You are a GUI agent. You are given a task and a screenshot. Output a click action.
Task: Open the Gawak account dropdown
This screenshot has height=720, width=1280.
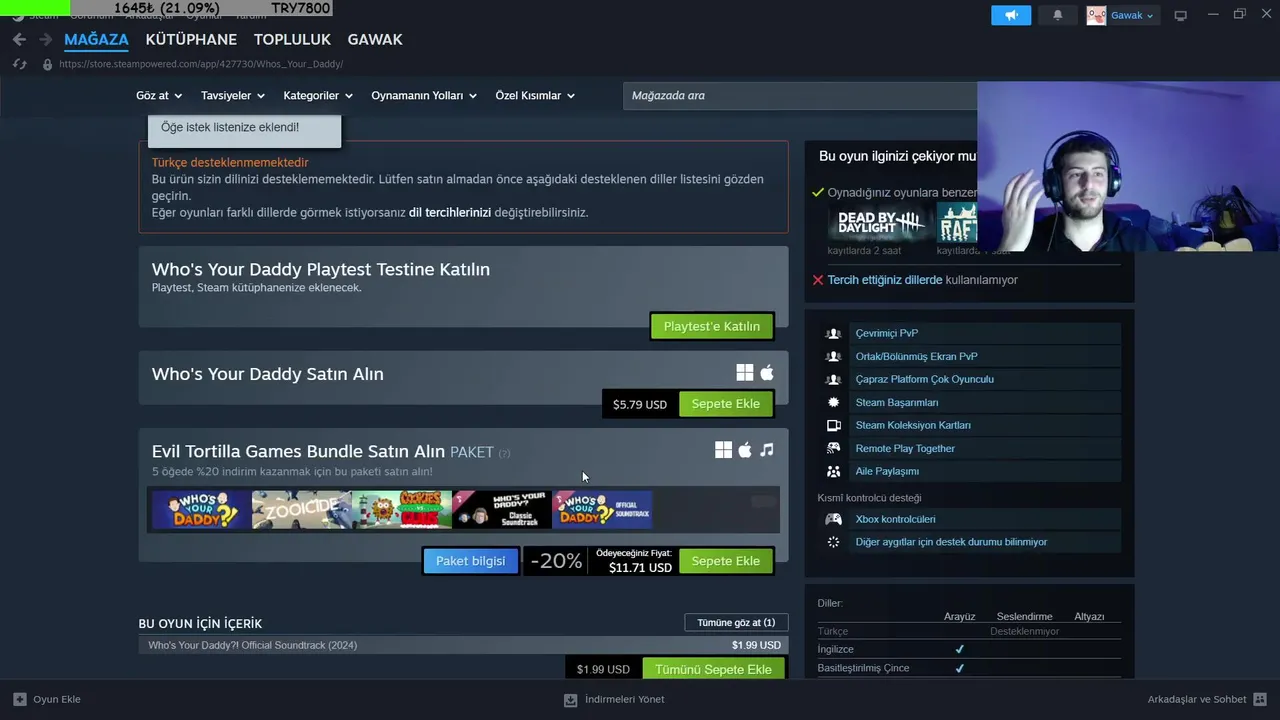(x=1132, y=15)
